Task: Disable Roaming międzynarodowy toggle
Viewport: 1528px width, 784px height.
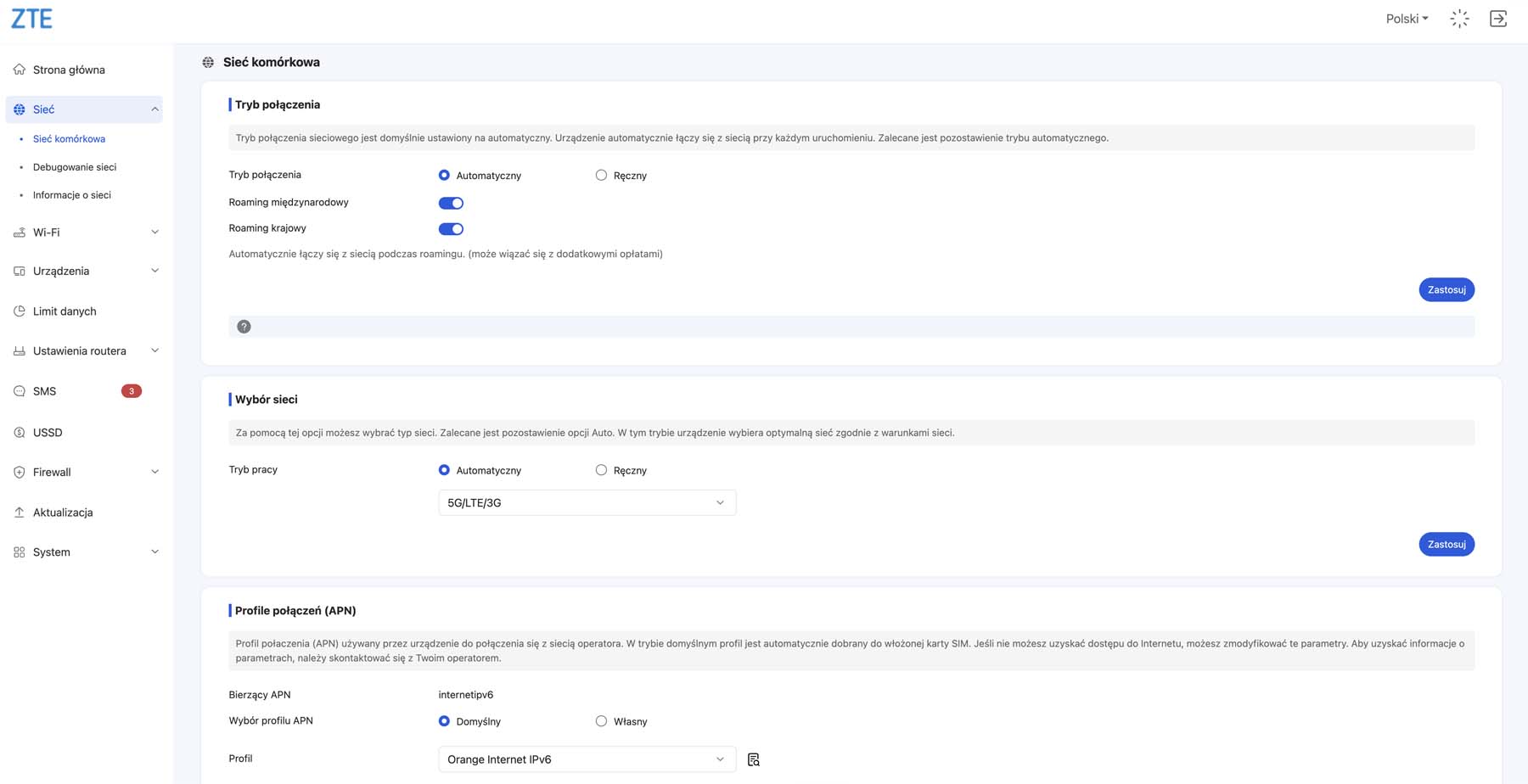Action: coord(451,203)
